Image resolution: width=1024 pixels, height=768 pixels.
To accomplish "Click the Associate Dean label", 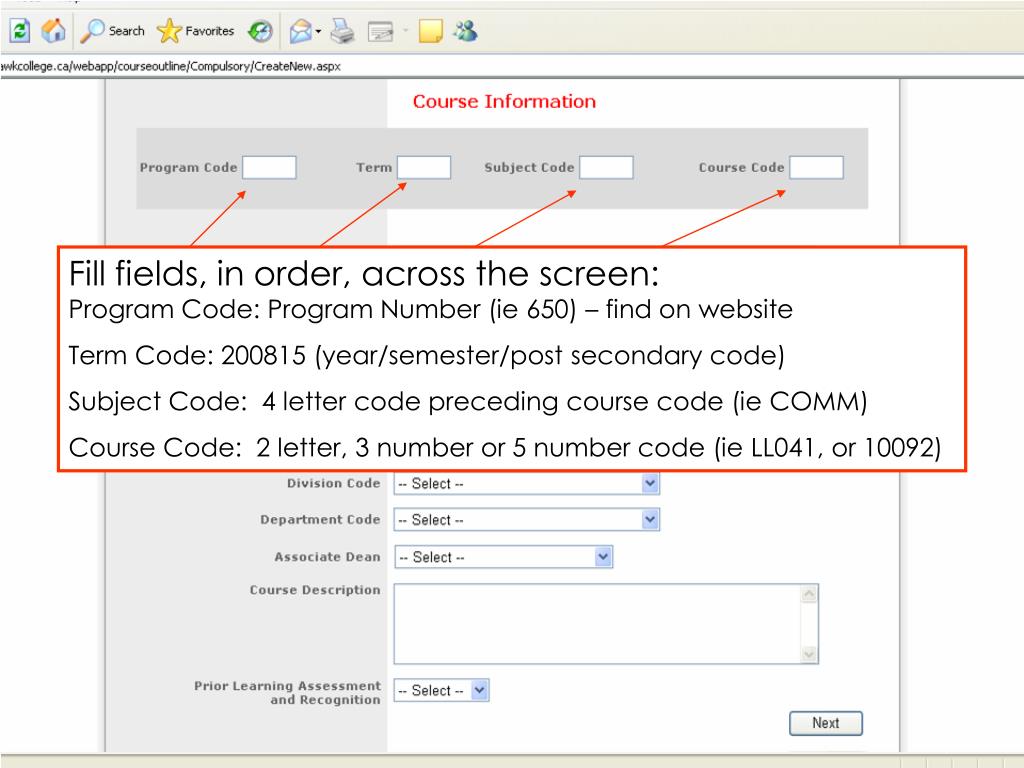I will coord(327,557).
